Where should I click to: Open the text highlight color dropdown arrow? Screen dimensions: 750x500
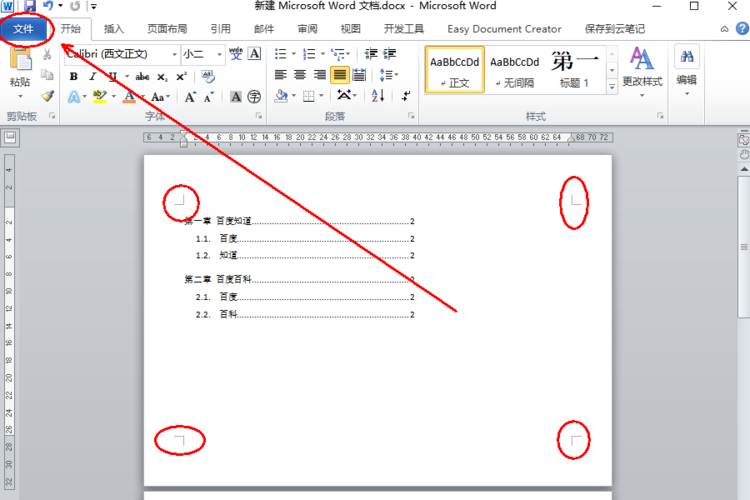click(x=114, y=97)
